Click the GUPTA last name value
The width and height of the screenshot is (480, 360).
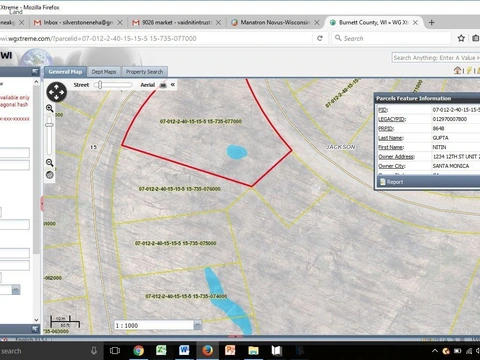click(x=440, y=138)
